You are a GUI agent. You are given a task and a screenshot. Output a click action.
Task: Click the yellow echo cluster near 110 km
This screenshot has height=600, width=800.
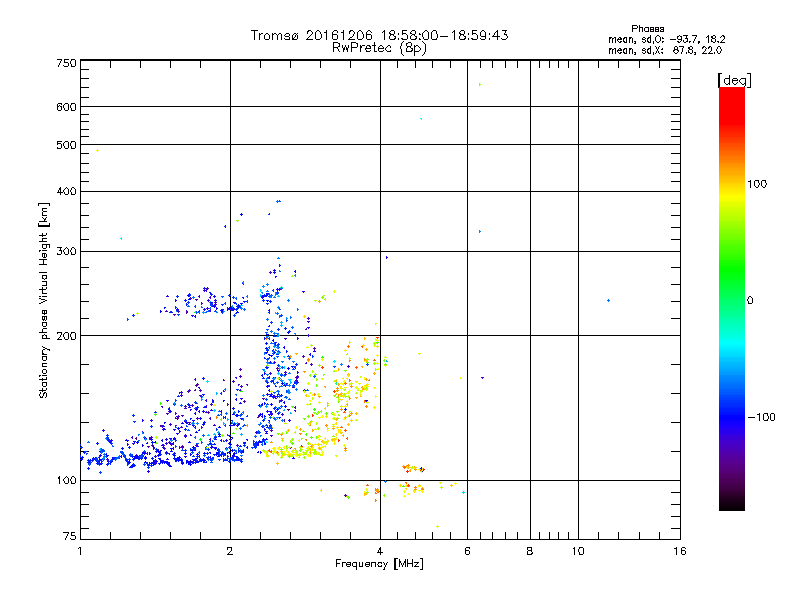pos(293,451)
